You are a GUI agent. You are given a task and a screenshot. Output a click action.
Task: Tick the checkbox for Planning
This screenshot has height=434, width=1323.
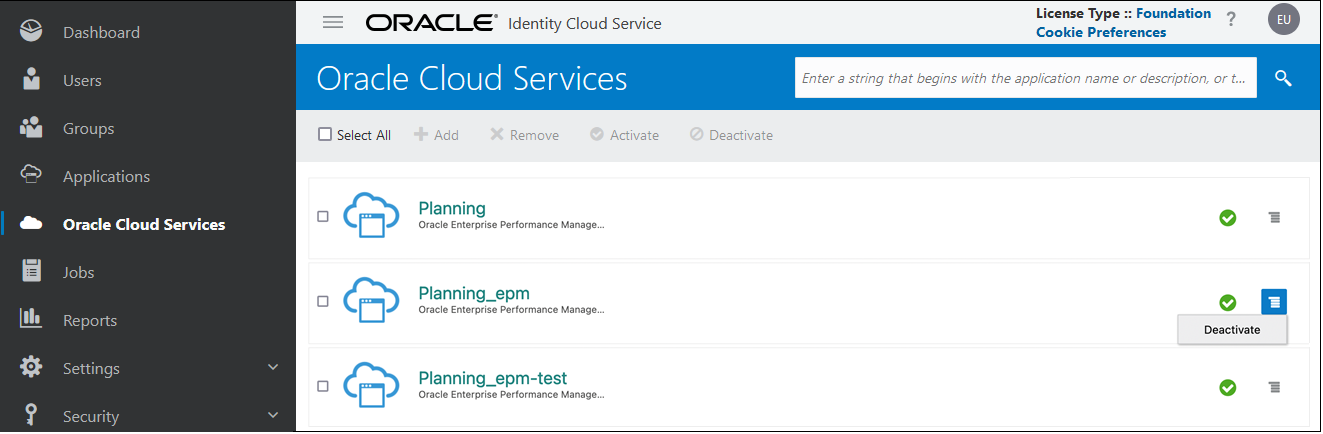[x=323, y=217]
